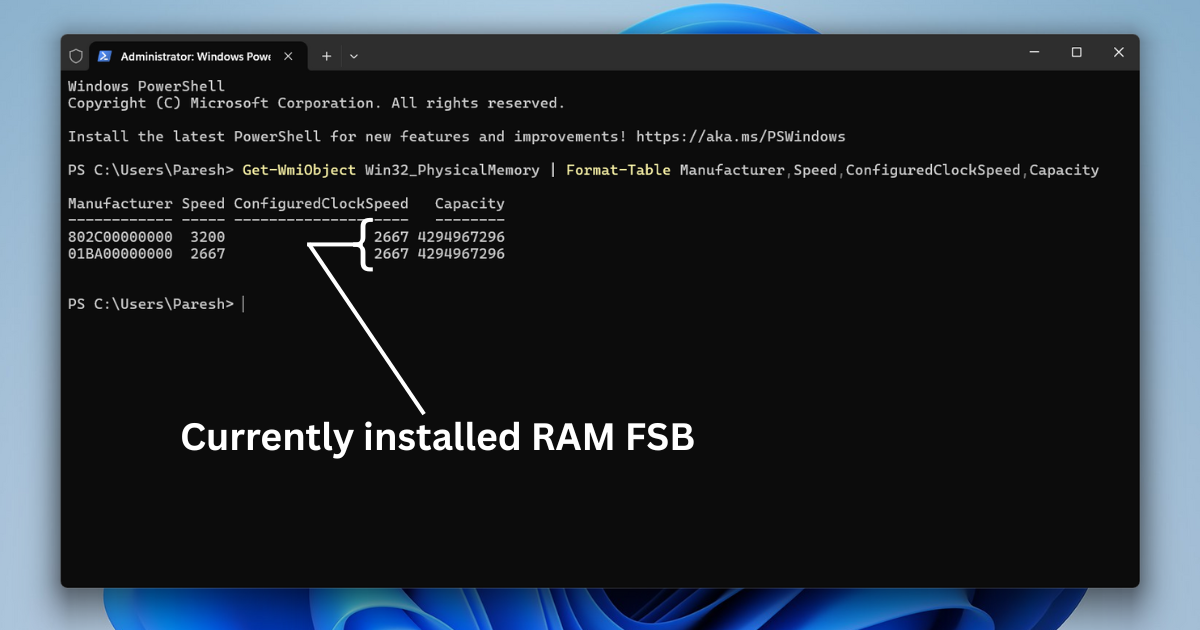Viewport: 1200px width, 630px height.
Task: Click the "Currently installed RAM FSB" annotation
Action: pyautogui.click(x=437, y=438)
